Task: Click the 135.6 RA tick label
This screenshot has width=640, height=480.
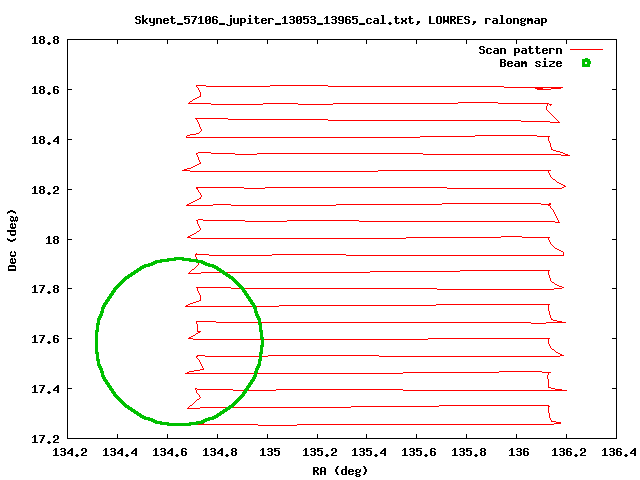Action: (x=419, y=452)
